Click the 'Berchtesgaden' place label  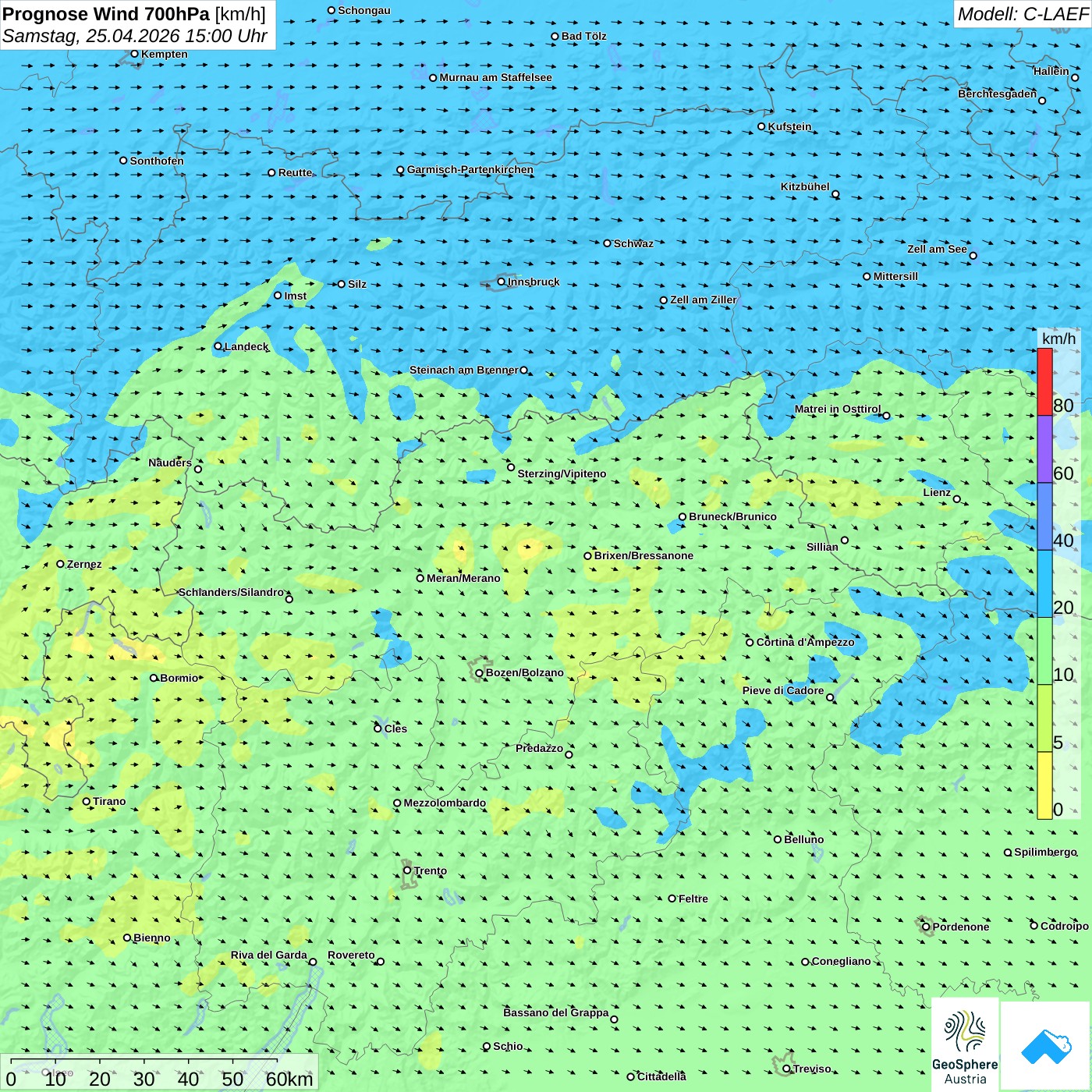coord(998,94)
